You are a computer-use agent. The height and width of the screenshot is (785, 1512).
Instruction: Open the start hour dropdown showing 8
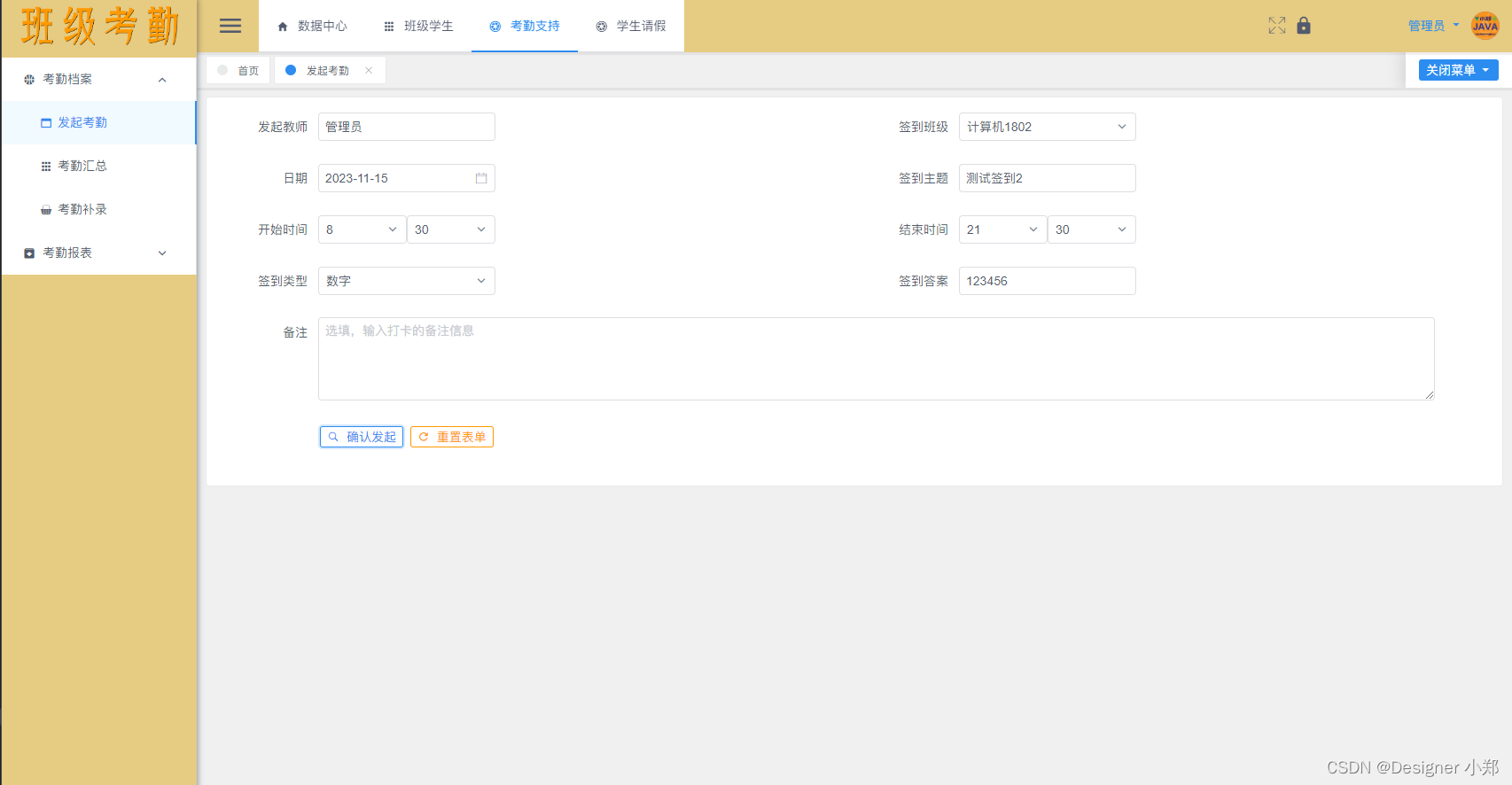click(362, 229)
